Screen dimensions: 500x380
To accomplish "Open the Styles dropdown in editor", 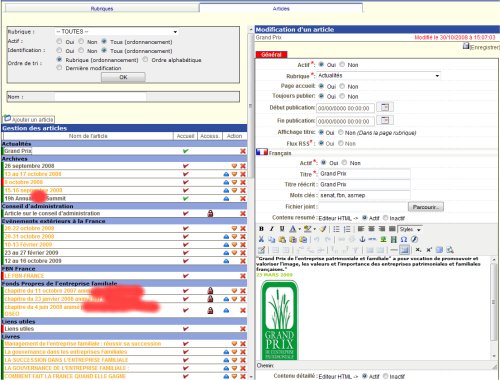I will click(410, 229).
